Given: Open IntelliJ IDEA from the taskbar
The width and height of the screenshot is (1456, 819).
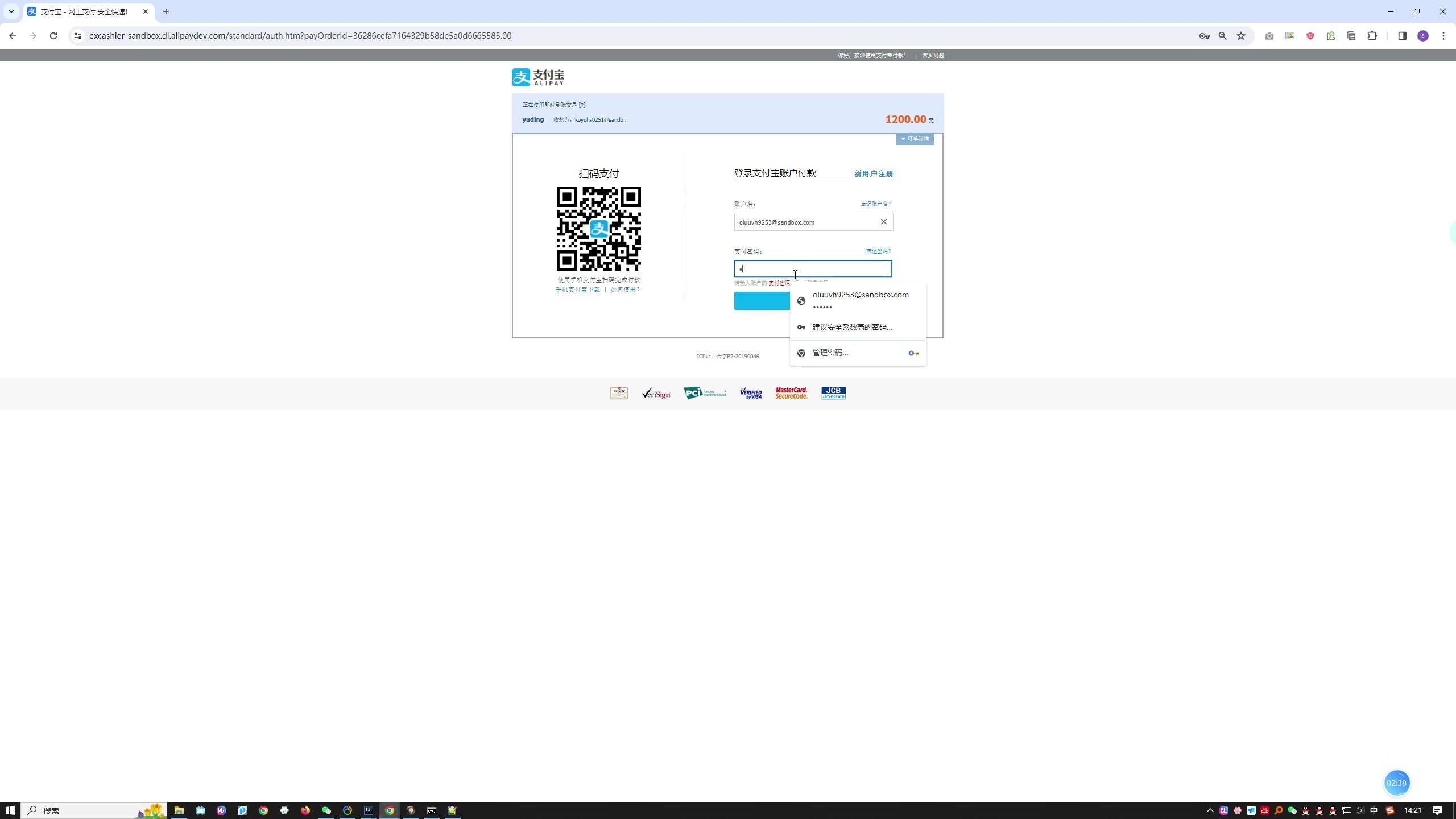Looking at the screenshot, I should tap(369, 810).
